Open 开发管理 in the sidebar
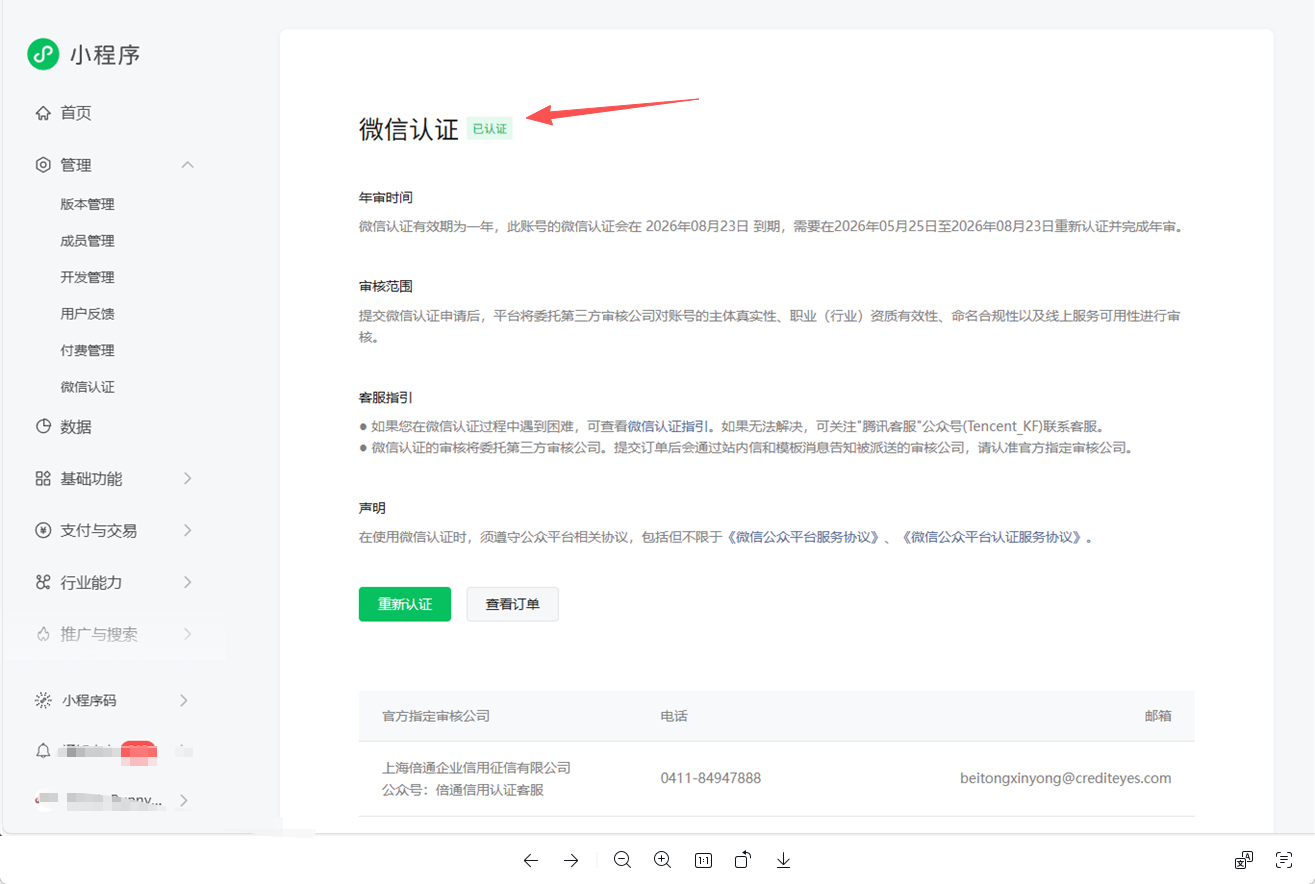Image resolution: width=1315 pixels, height=884 pixels. [x=87, y=277]
